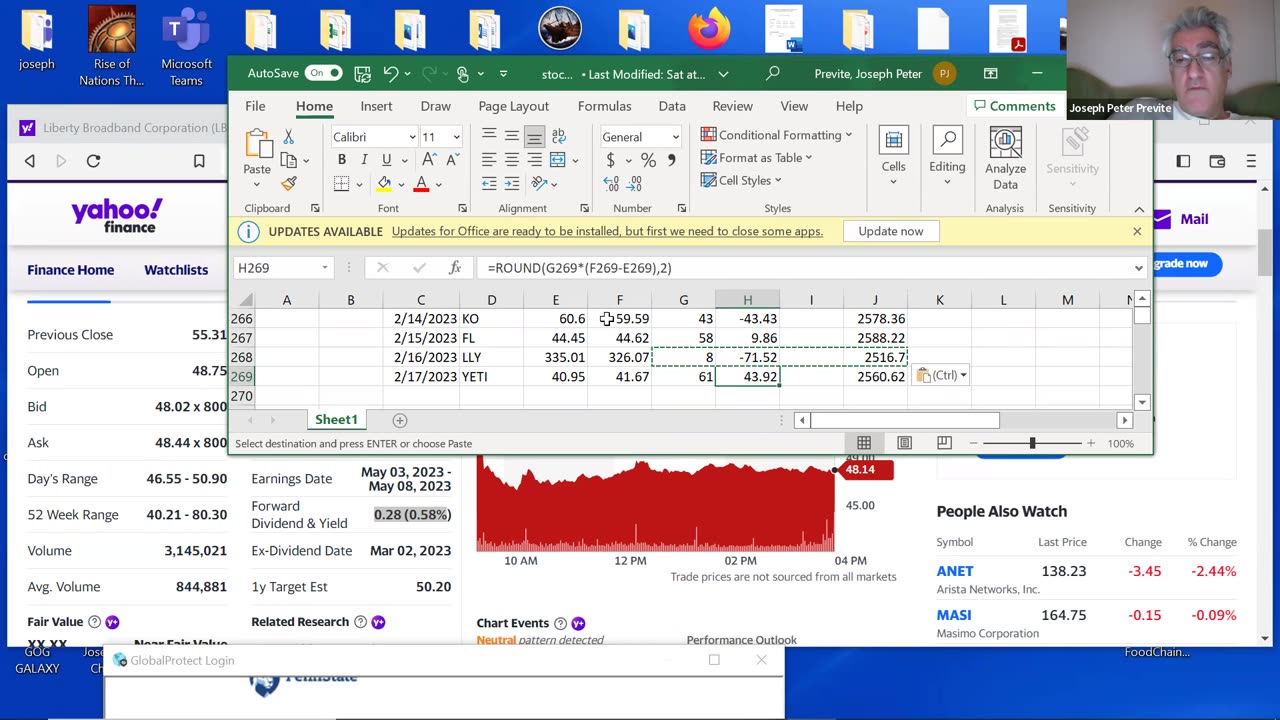1280x720 pixels.
Task: Click the Borders grid icon
Action: [x=342, y=183]
